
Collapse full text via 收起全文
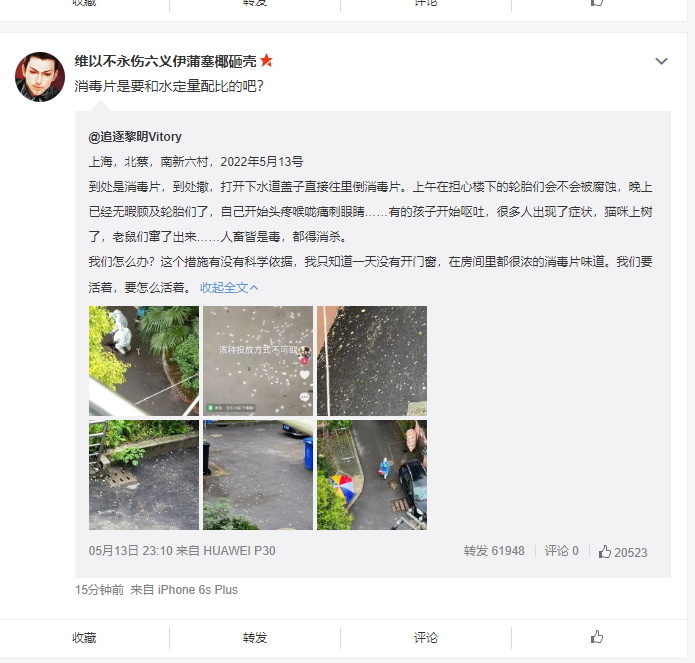tap(229, 288)
